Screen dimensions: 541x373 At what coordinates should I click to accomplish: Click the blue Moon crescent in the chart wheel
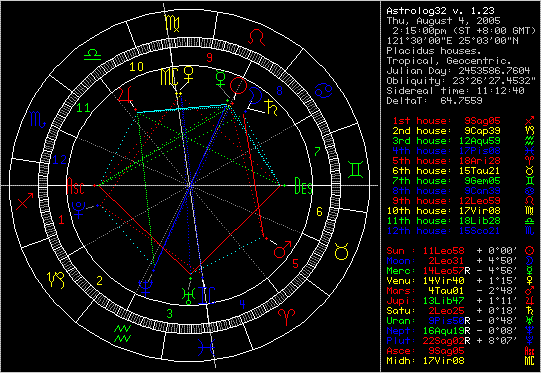pyautogui.click(x=256, y=96)
